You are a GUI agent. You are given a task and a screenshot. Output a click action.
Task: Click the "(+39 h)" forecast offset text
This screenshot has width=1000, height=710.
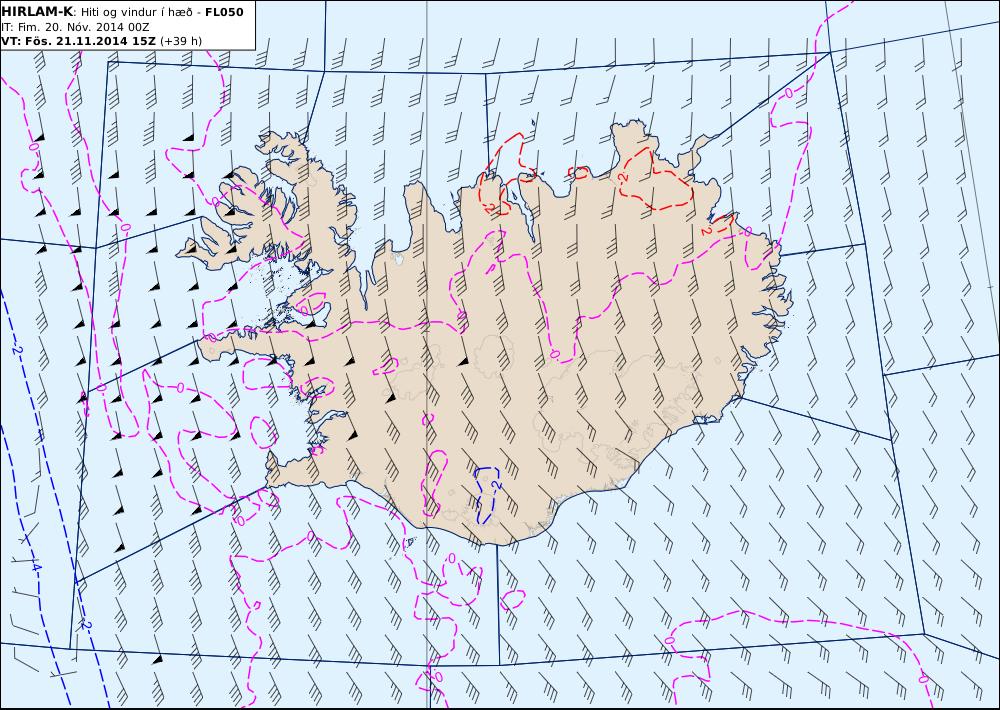(181, 41)
